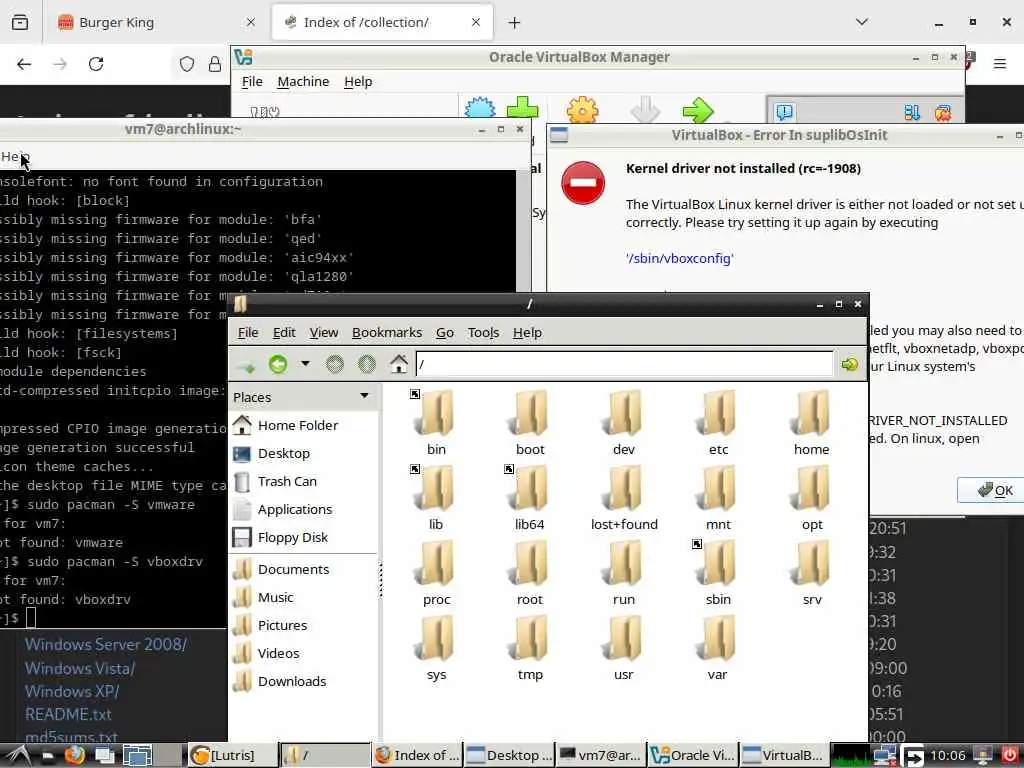Click the [Lutris] taskbar button
Image resolution: width=1024 pixels, height=768 pixels.
tap(232, 755)
